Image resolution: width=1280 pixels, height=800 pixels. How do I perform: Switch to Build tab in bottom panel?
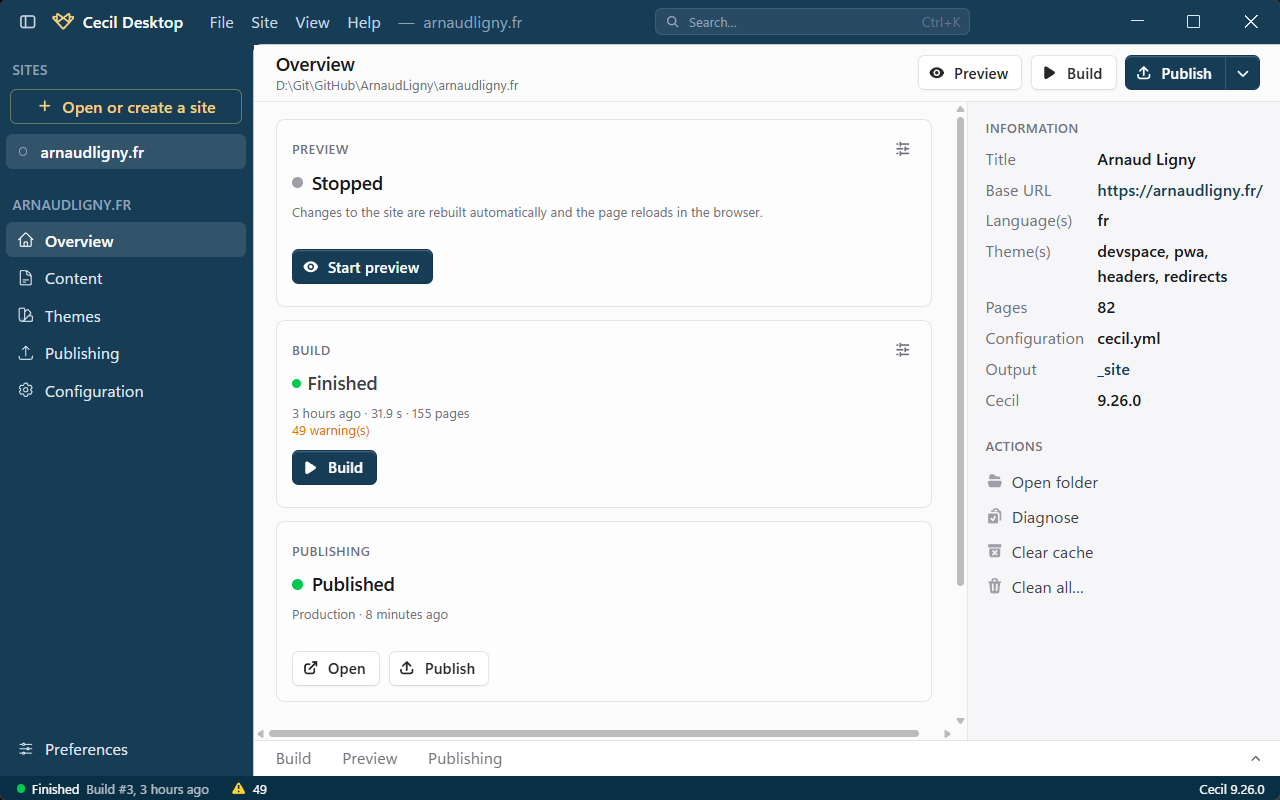click(x=294, y=758)
